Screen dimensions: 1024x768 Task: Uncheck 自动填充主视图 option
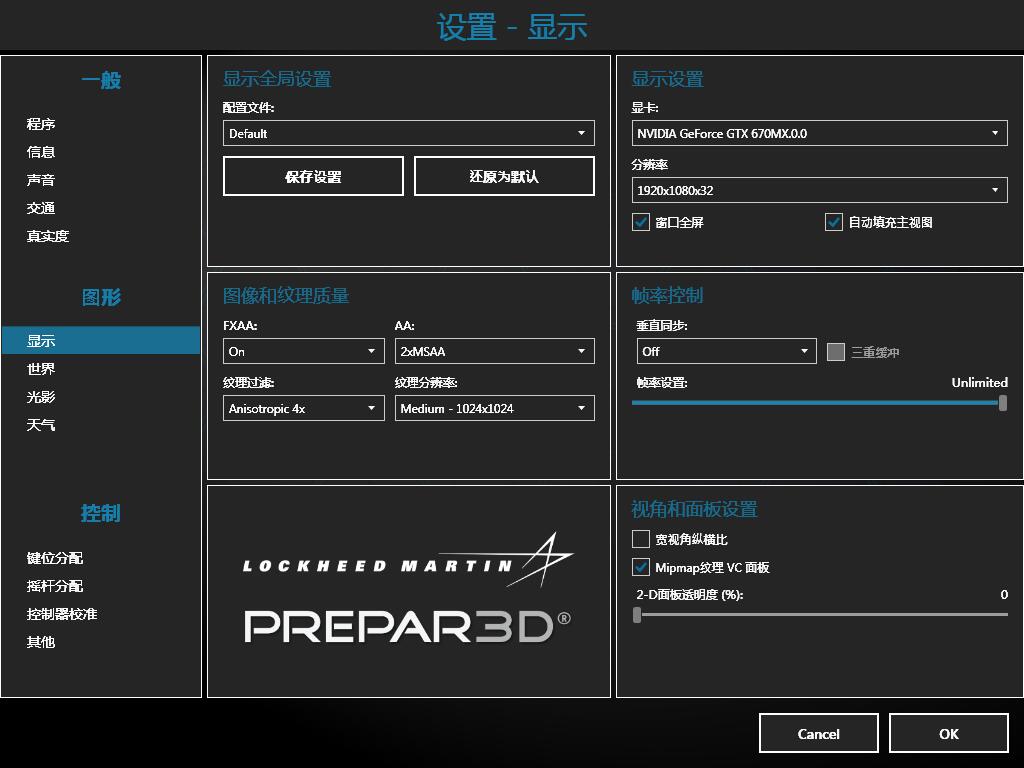[x=833, y=222]
